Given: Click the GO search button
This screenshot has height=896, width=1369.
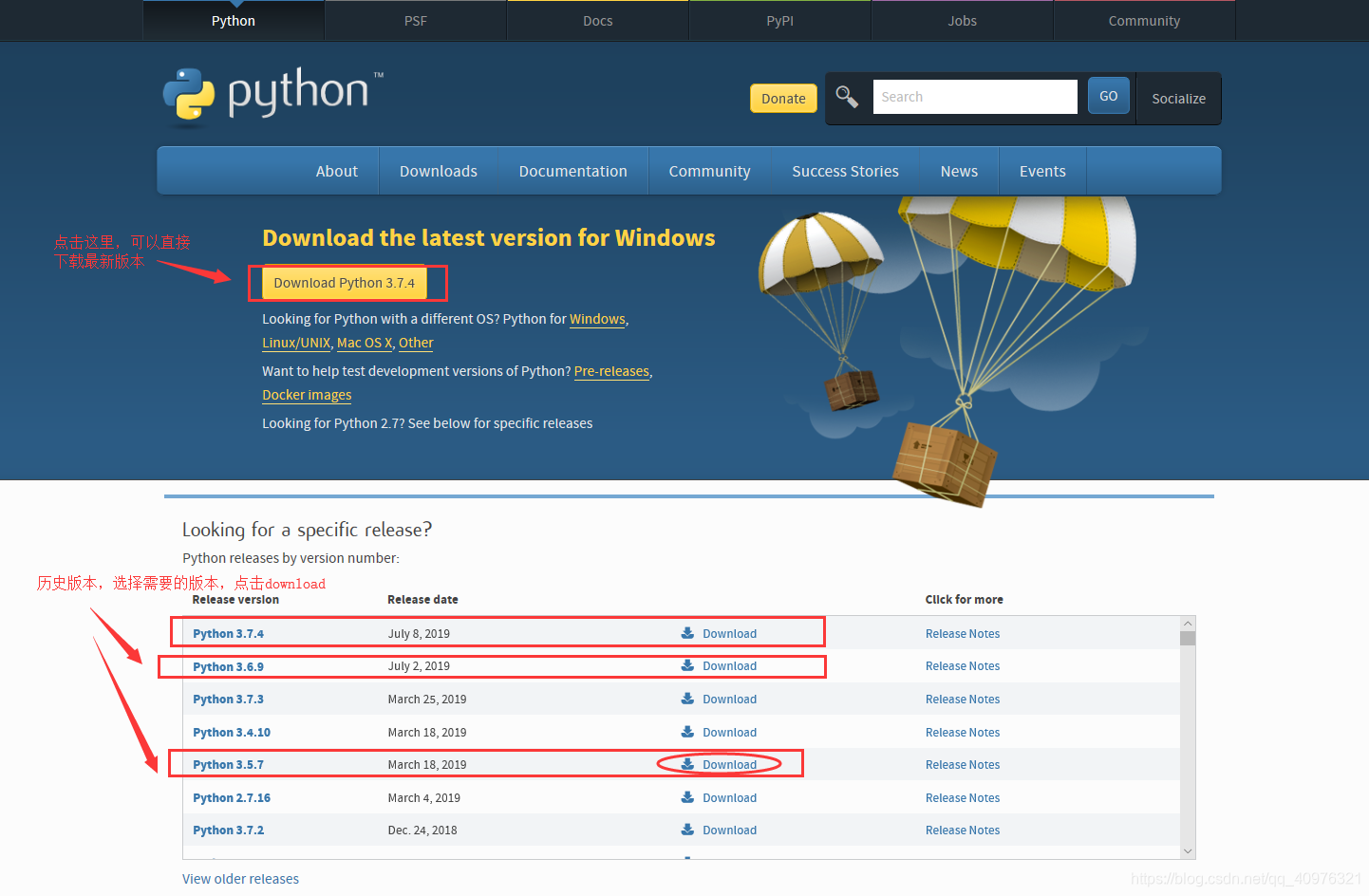Looking at the screenshot, I should [x=1109, y=96].
